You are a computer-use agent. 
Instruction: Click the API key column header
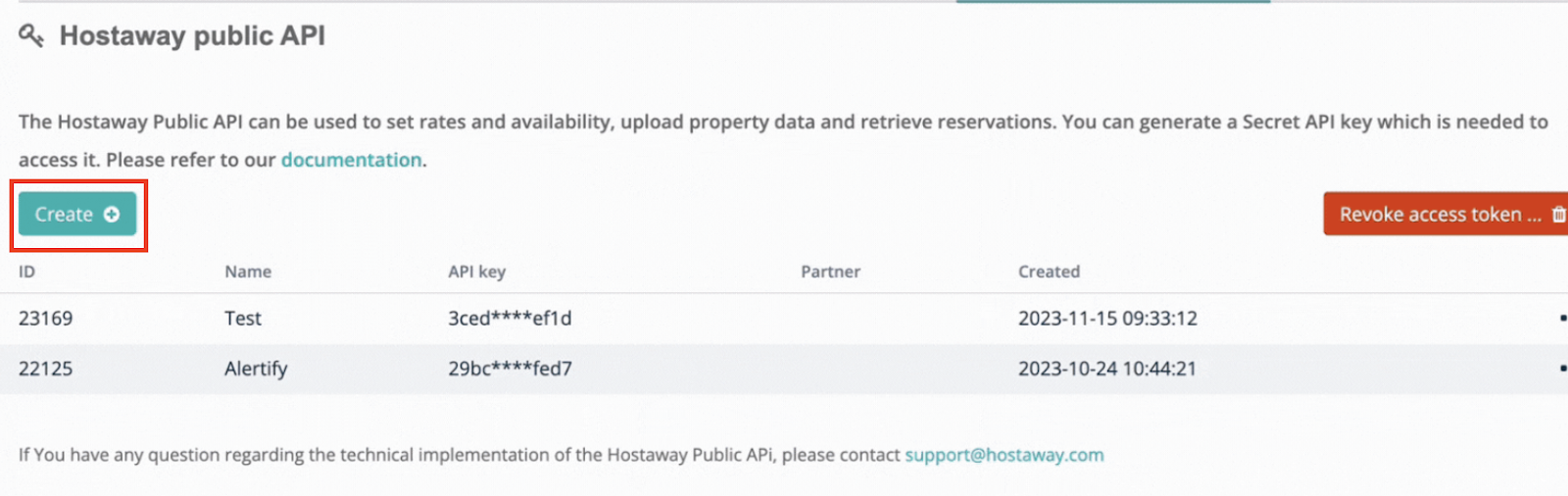[477, 272]
